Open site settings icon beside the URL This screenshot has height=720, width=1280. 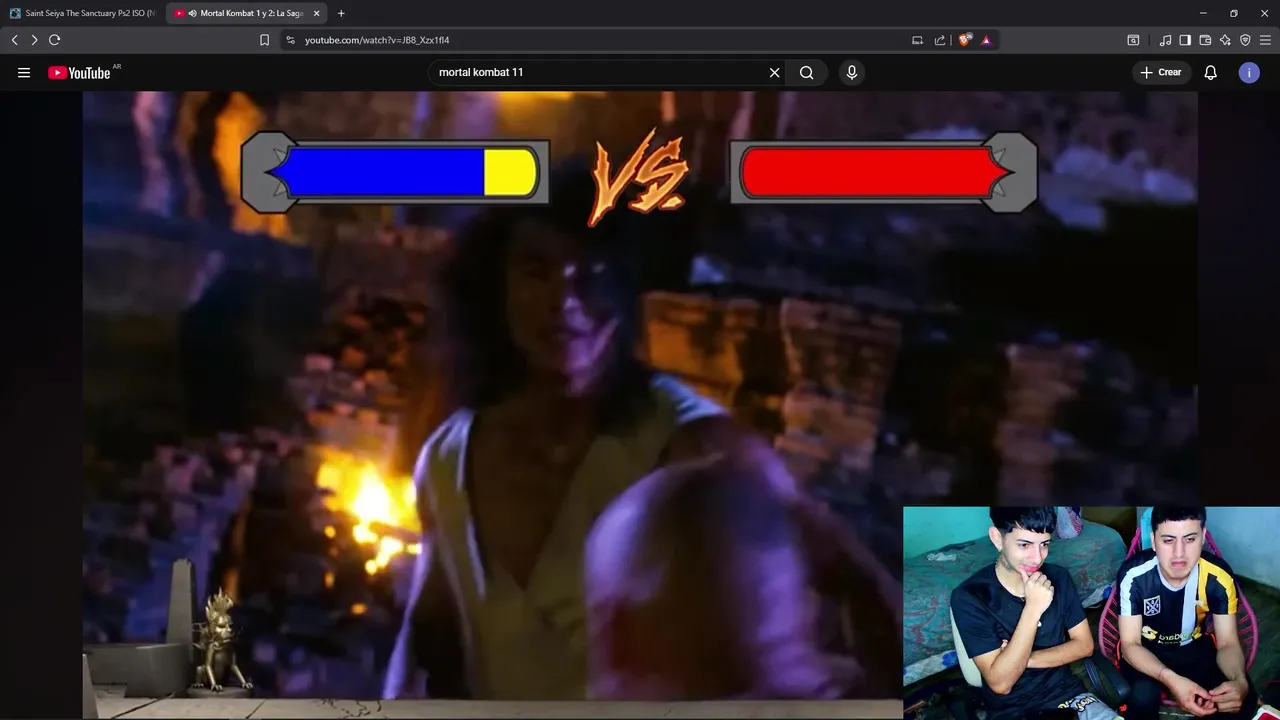point(290,40)
